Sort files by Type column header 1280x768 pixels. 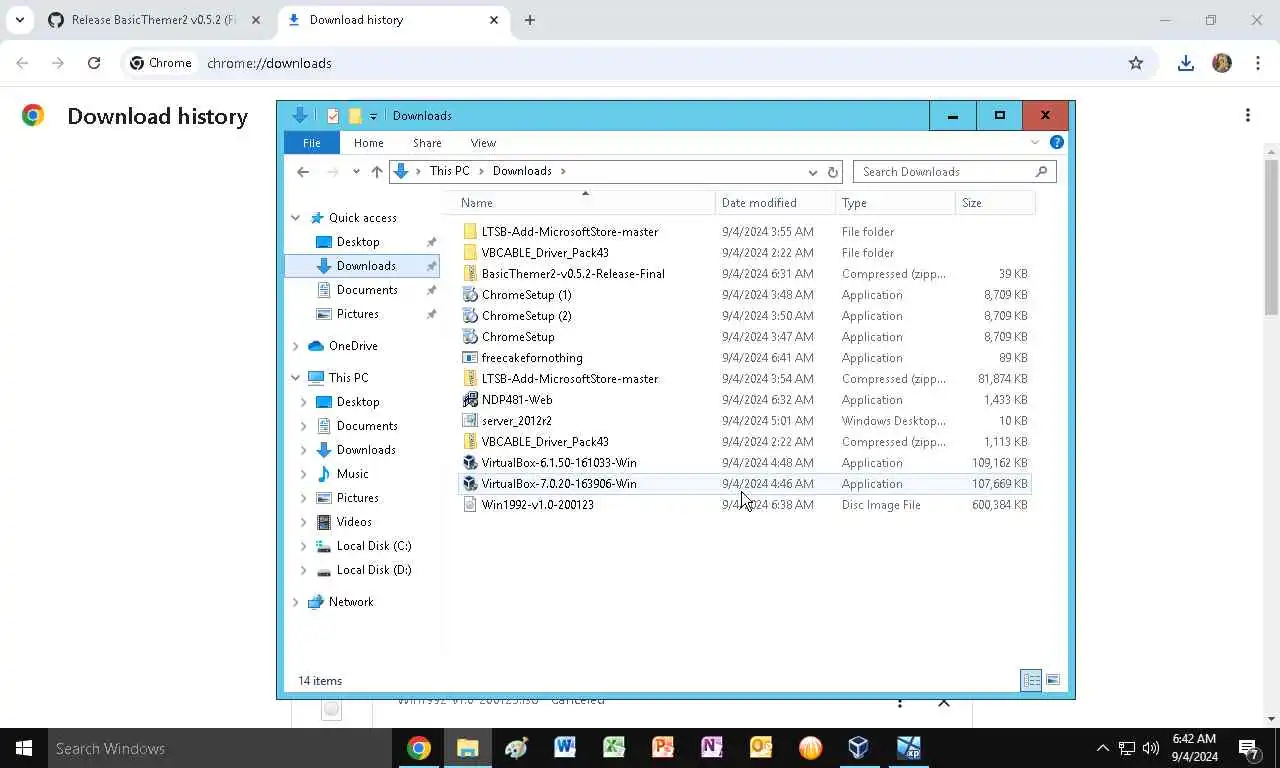896,203
